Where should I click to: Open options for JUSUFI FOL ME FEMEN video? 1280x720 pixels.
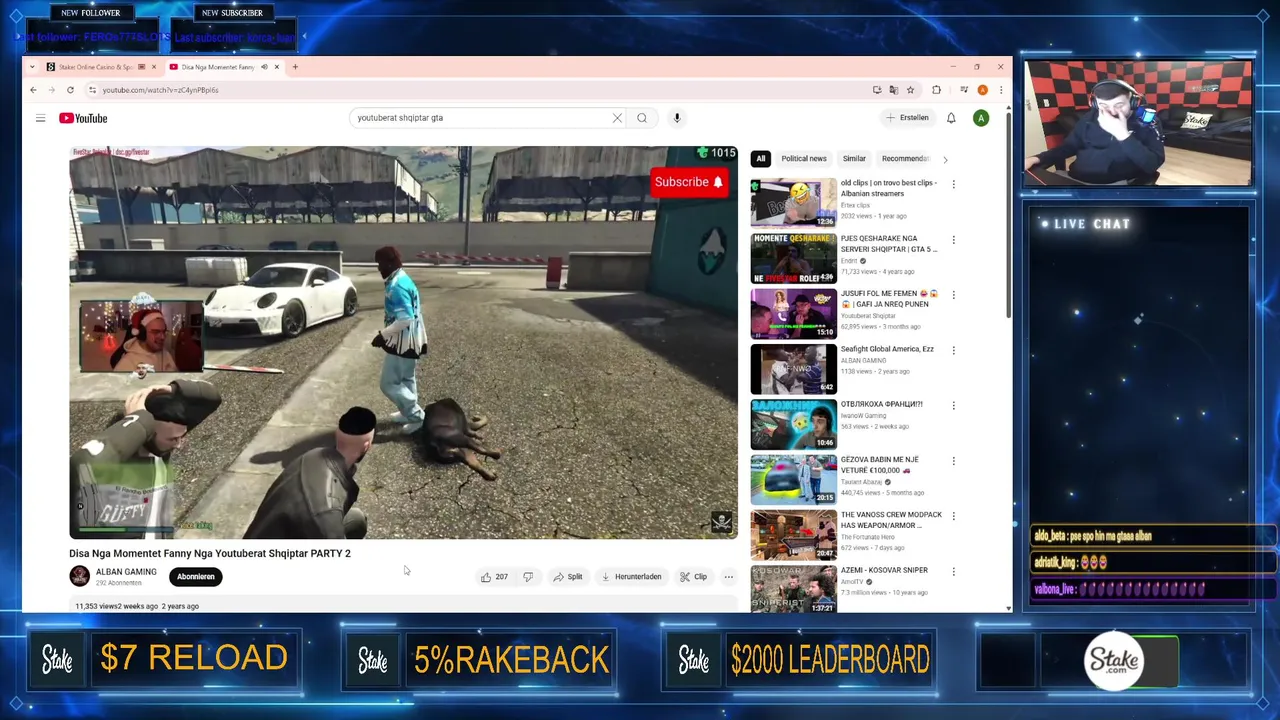[x=953, y=295]
